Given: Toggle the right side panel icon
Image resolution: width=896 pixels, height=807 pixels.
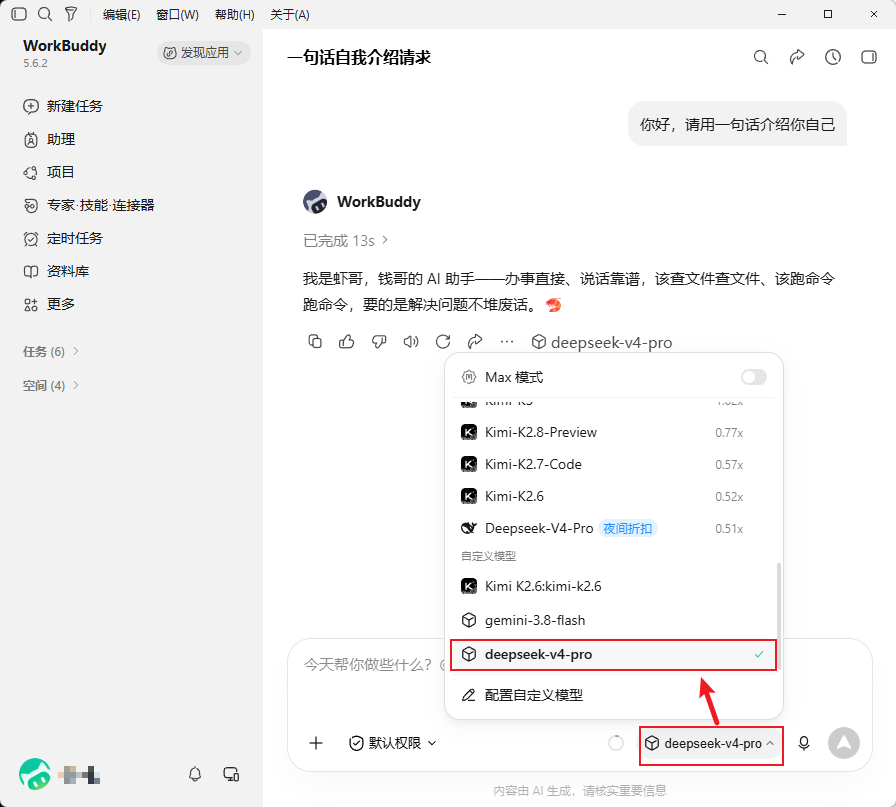Looking at the screenshot, I should pos(869,57).
